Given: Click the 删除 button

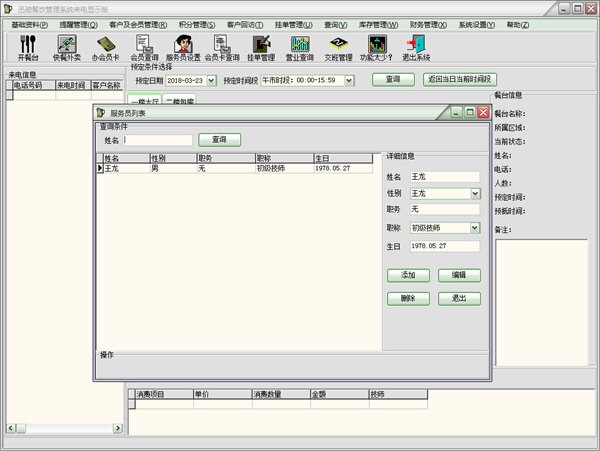Looking at the screenshot, I should click(x=408, y=298).
